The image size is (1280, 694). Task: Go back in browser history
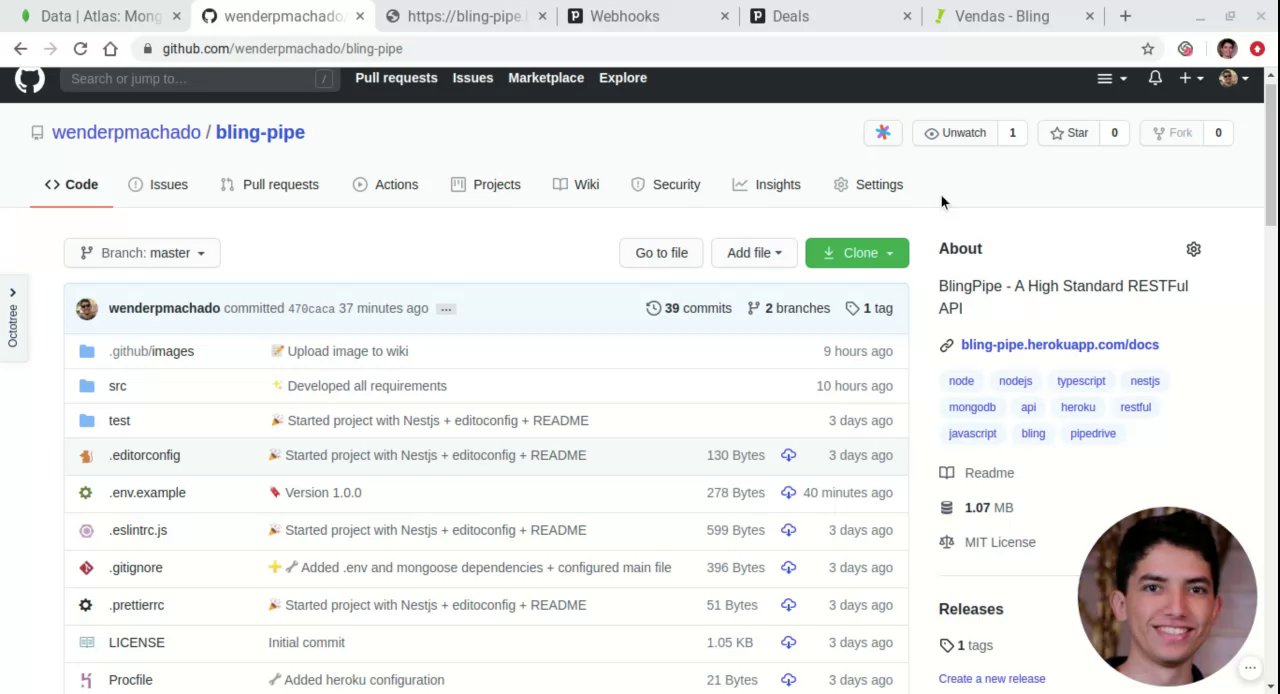pos(20,48)
